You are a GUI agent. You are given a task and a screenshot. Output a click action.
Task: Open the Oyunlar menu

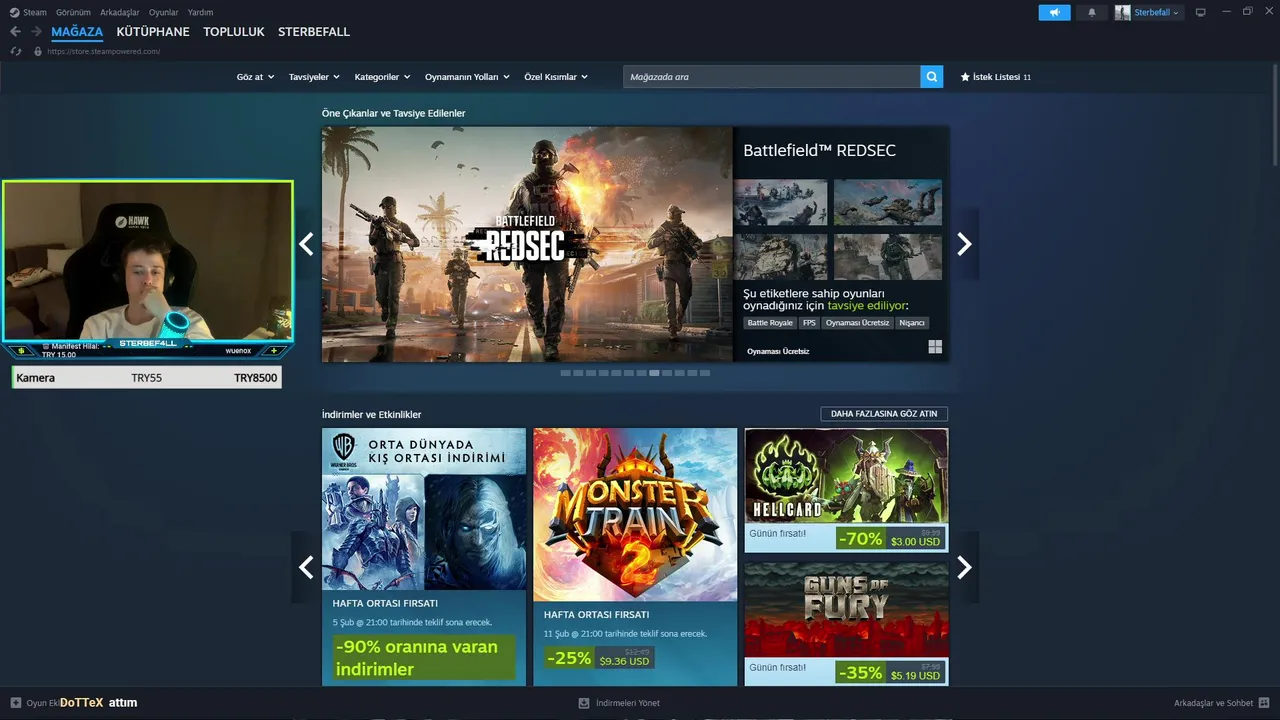[164, 12]
